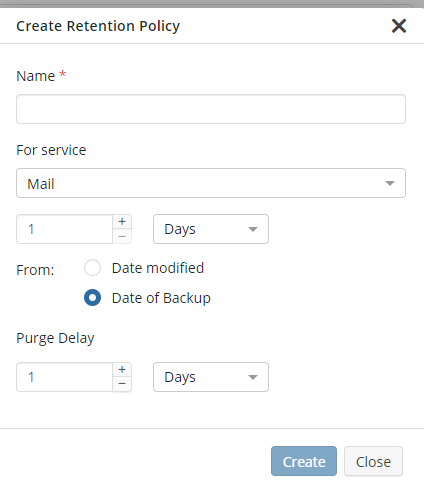Select the Date modified radio option
This screenshot has height=485, width=424.
(92, 268)
